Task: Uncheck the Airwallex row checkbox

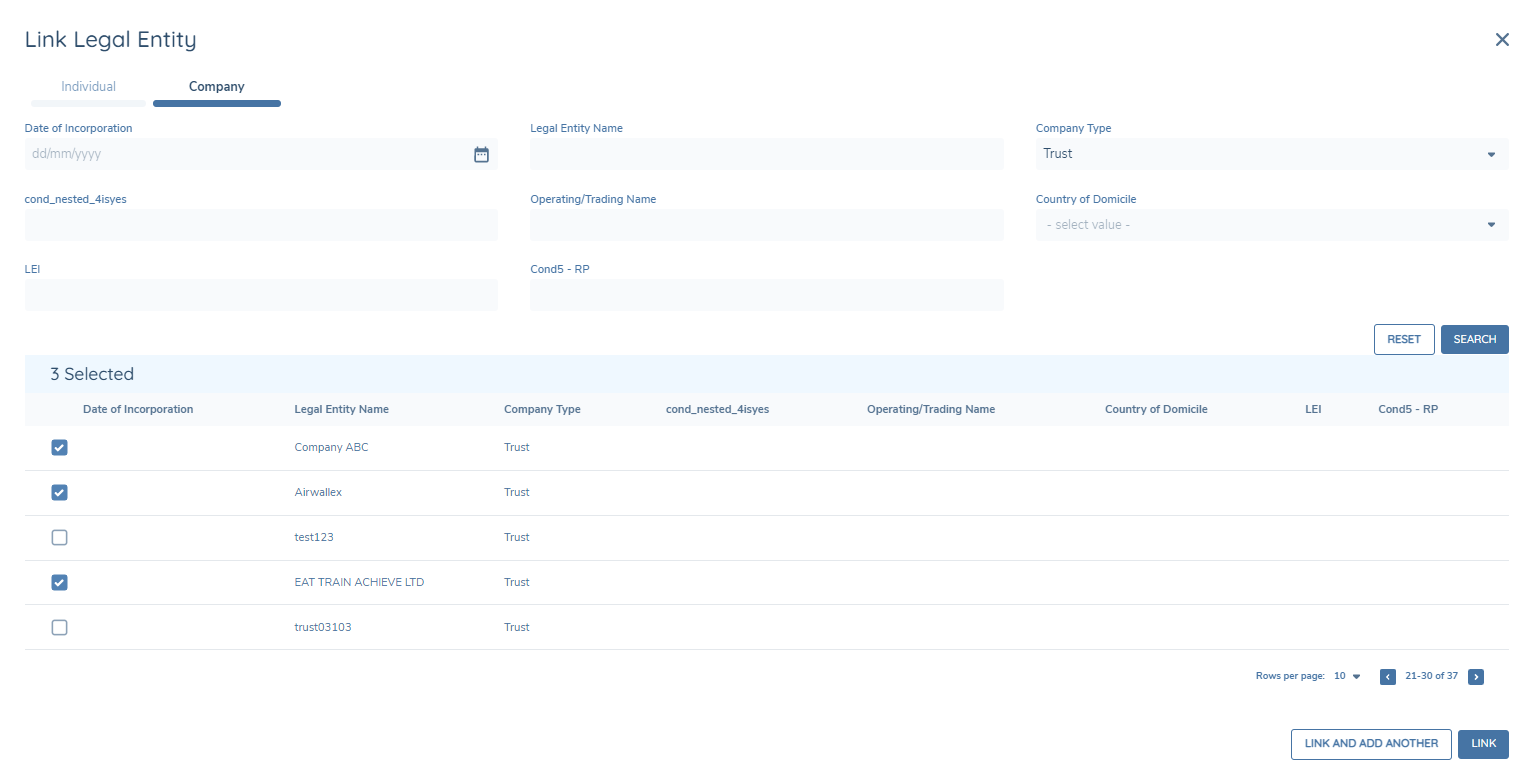Action: [59, 492]
